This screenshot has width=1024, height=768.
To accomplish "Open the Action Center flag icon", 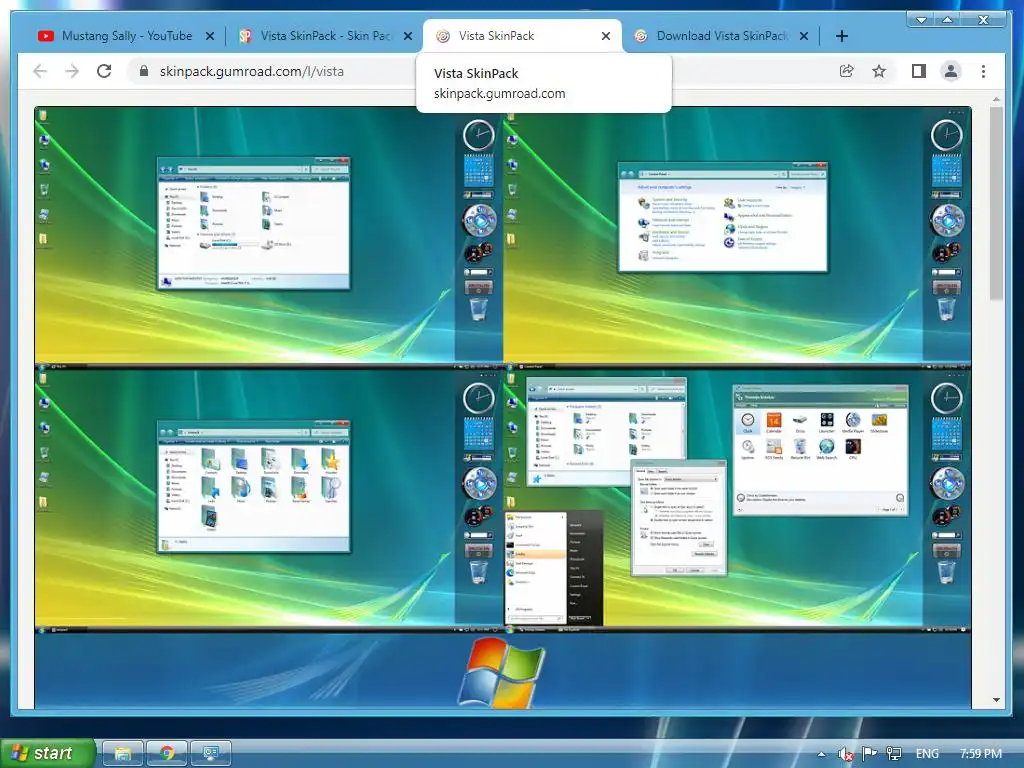I will (x=869, y=754).
